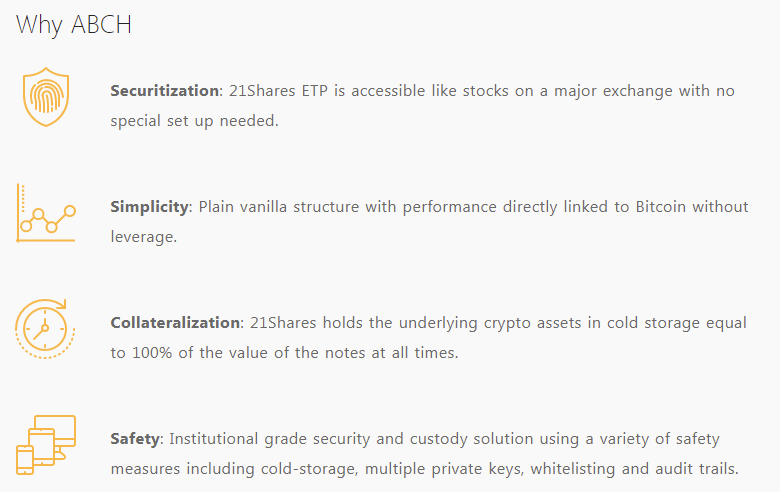780x492 pixels.
Task: Click the text 'special set up needed.'
Action: [x=195, y=121]
